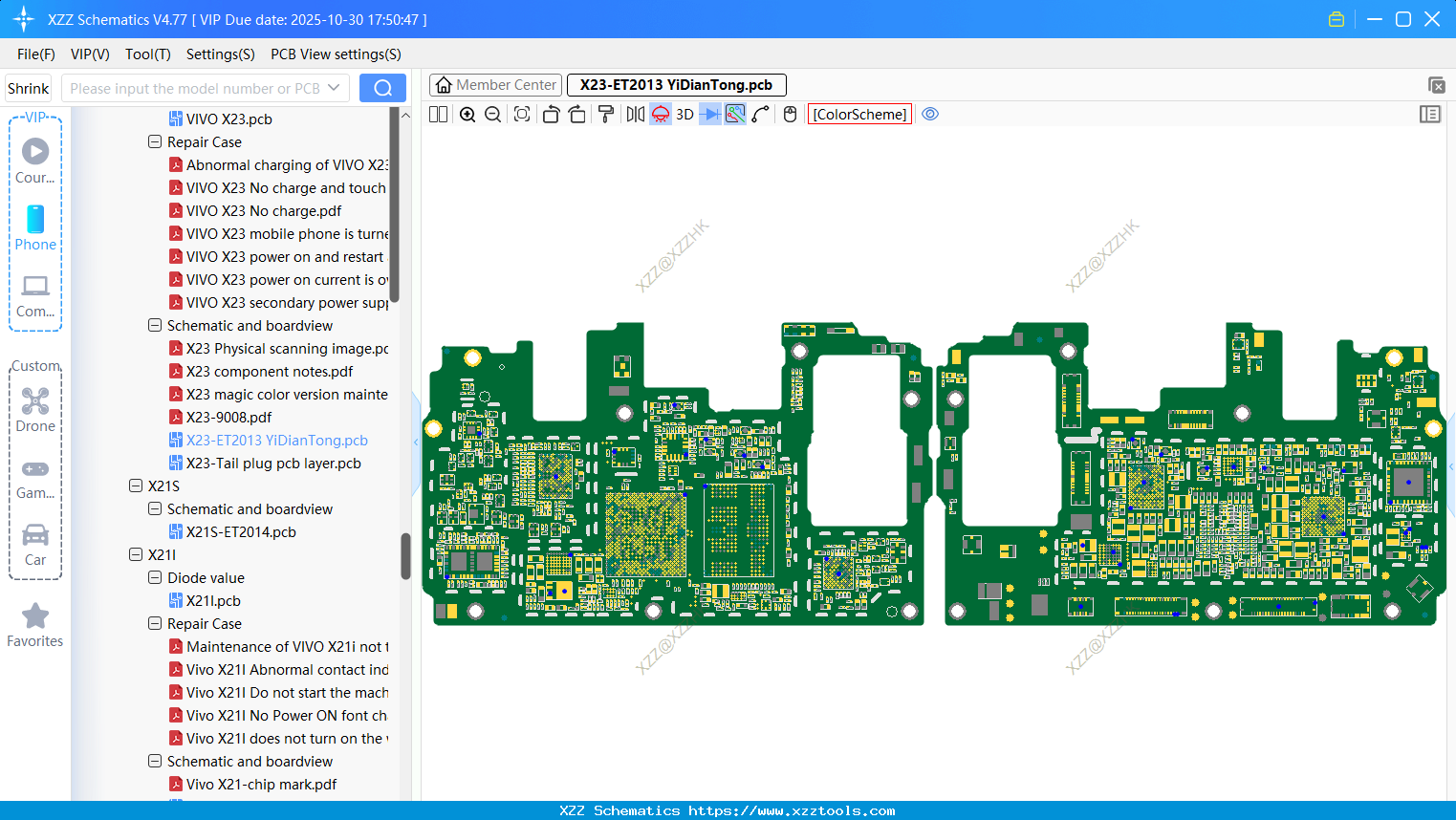Click the fit-to-screen icon in toolbar
This screenshot has height=820, width=1456.
(522, 115)
